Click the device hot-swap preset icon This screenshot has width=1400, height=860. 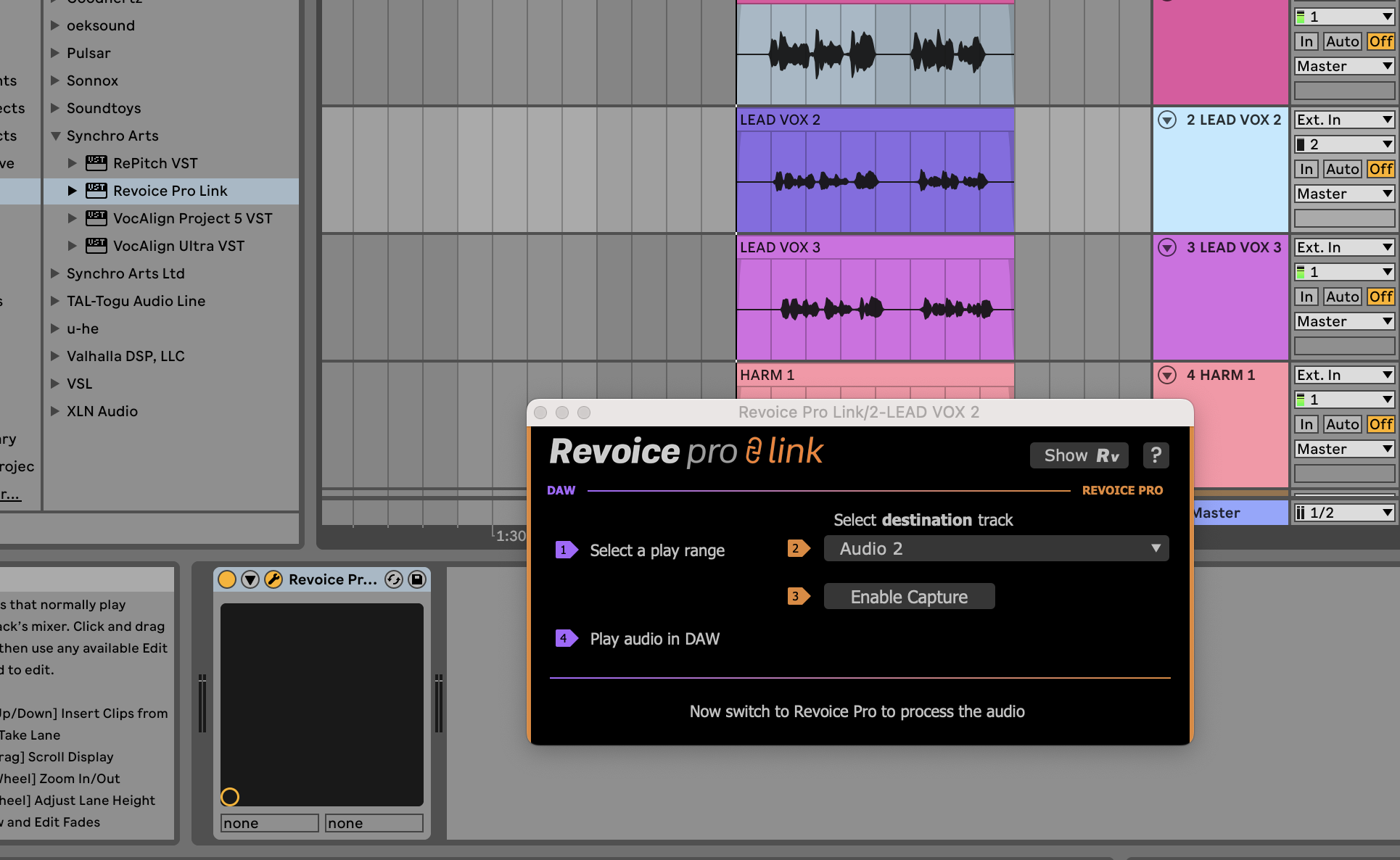[394, 579]
